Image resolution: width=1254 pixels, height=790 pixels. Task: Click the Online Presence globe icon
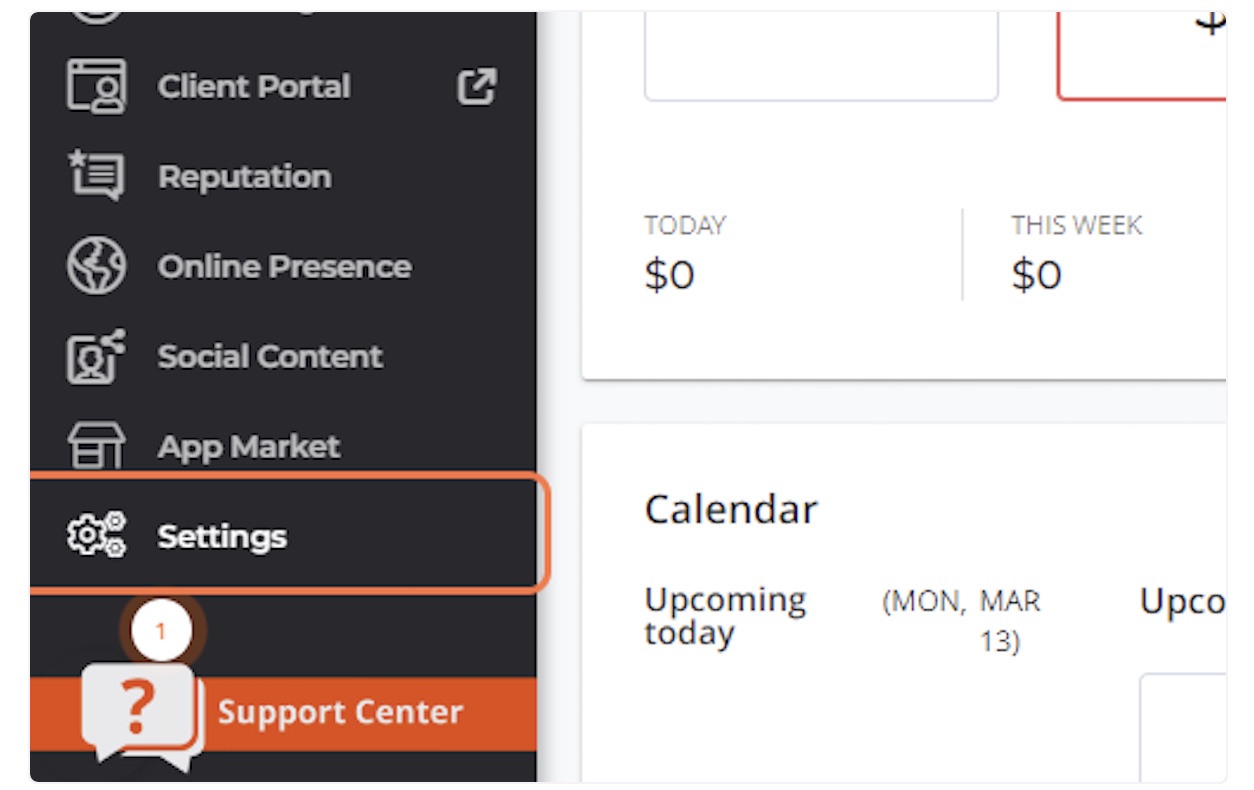point(96,266)
